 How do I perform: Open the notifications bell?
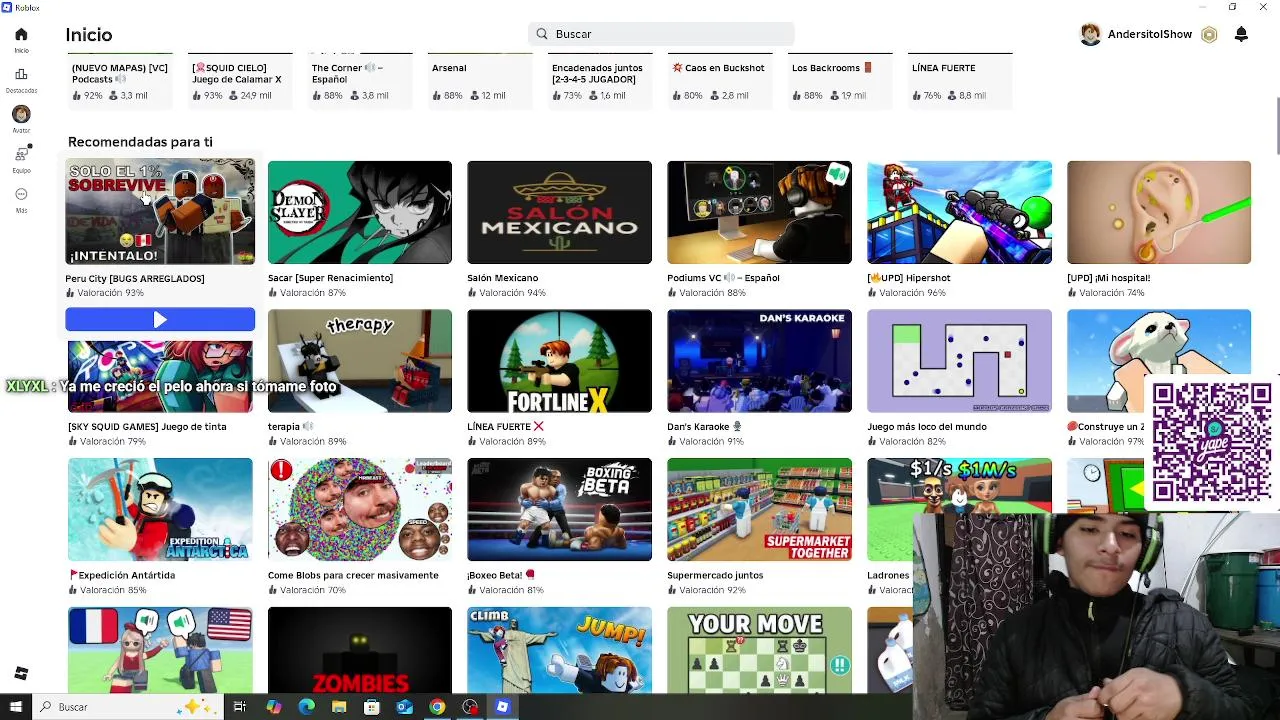[1241, 34]
